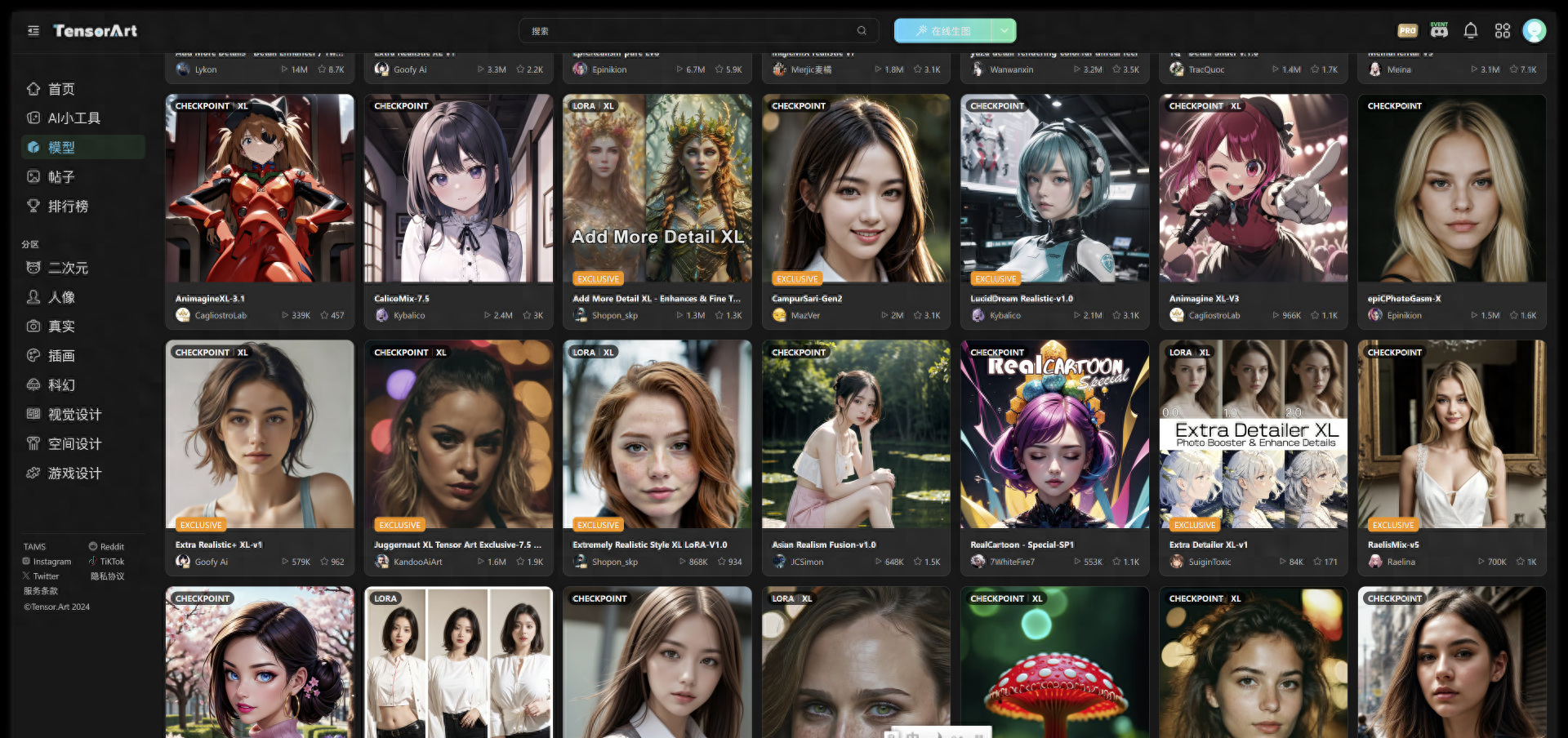
Task: Open the Instagram footer link
Action: (x=47, y=562)
